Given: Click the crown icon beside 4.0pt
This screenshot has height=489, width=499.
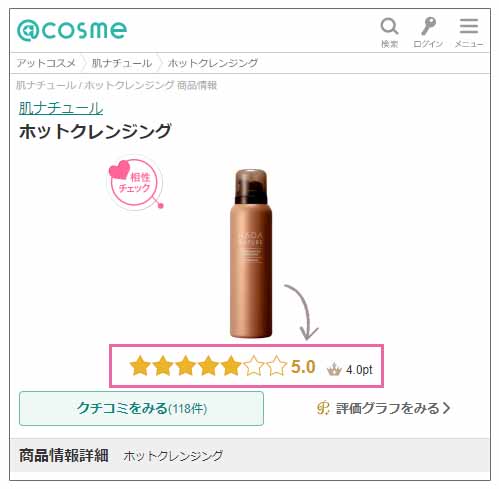Looking at the screenshot, I should tap(334, 369).
